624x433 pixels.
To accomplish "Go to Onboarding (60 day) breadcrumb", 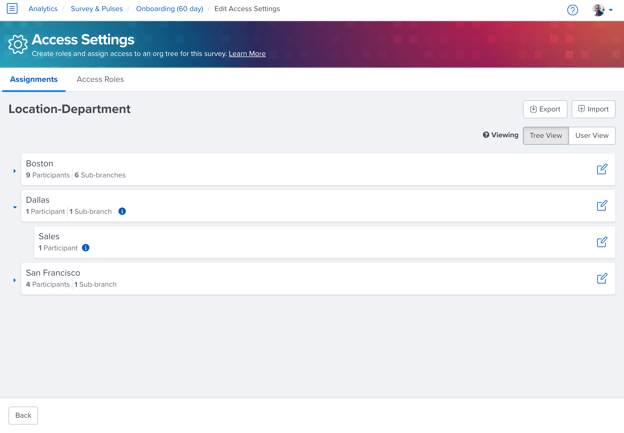I will 170,9.
